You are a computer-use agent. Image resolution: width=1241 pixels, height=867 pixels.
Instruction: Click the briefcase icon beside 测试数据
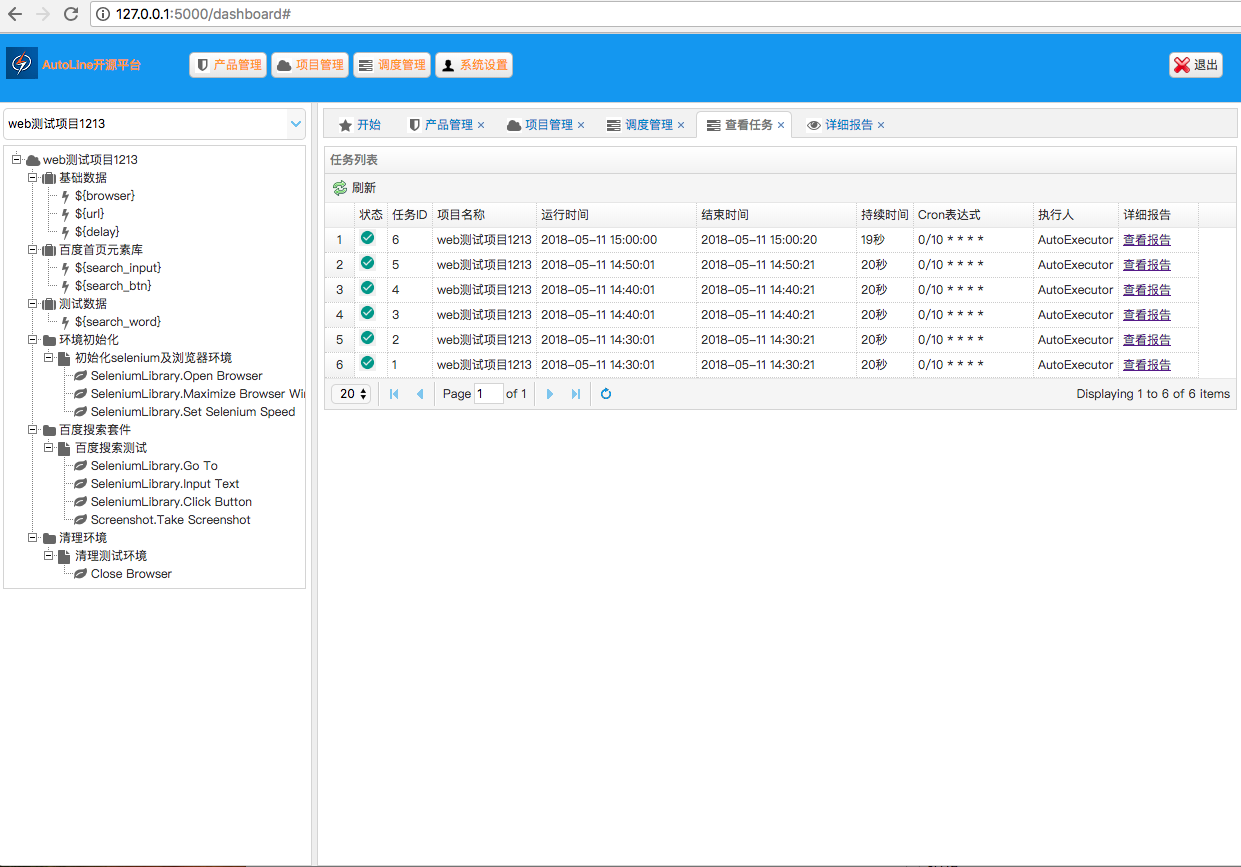tap(49, 304)
